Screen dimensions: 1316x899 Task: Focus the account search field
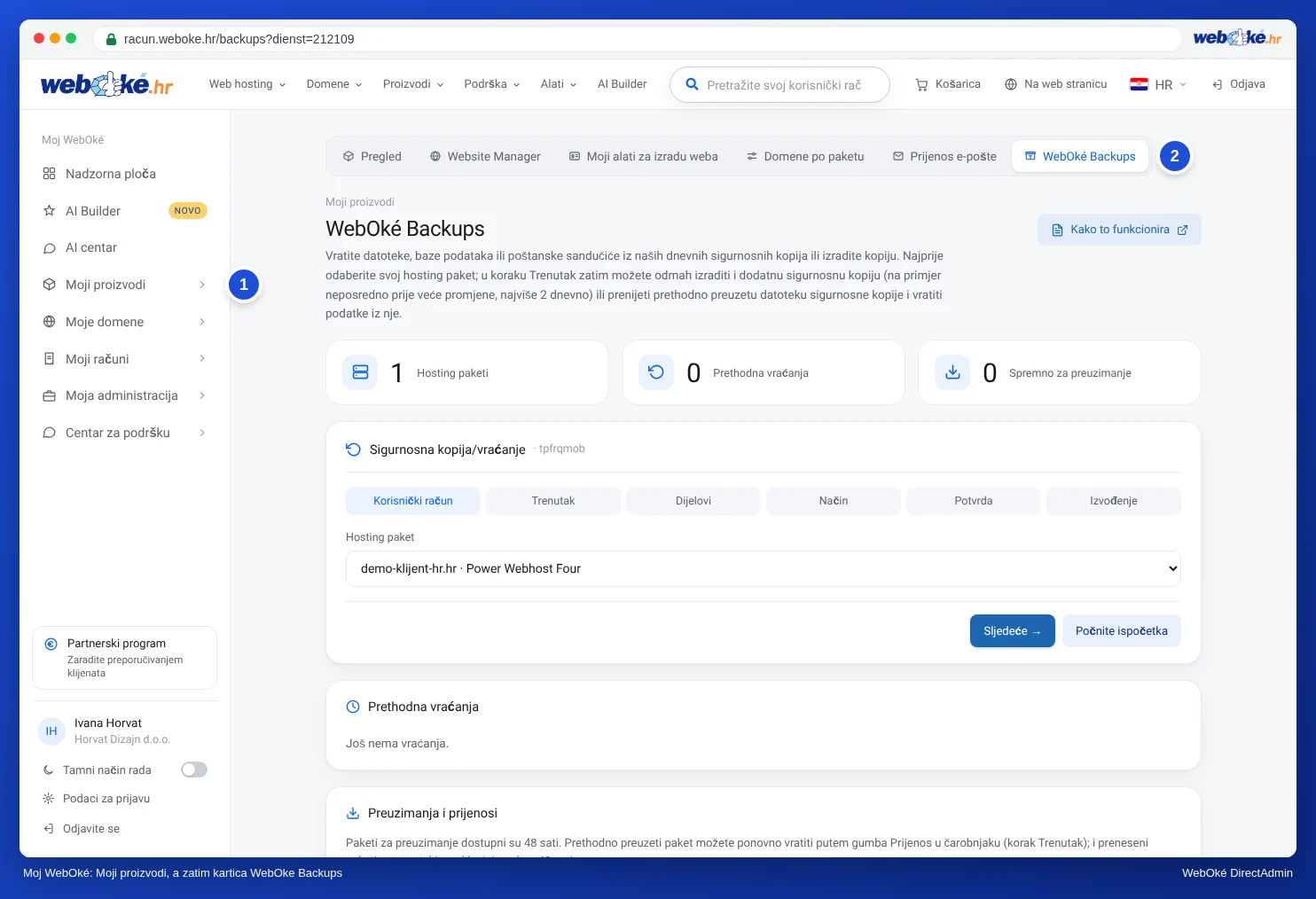click(x=780, y=85)
